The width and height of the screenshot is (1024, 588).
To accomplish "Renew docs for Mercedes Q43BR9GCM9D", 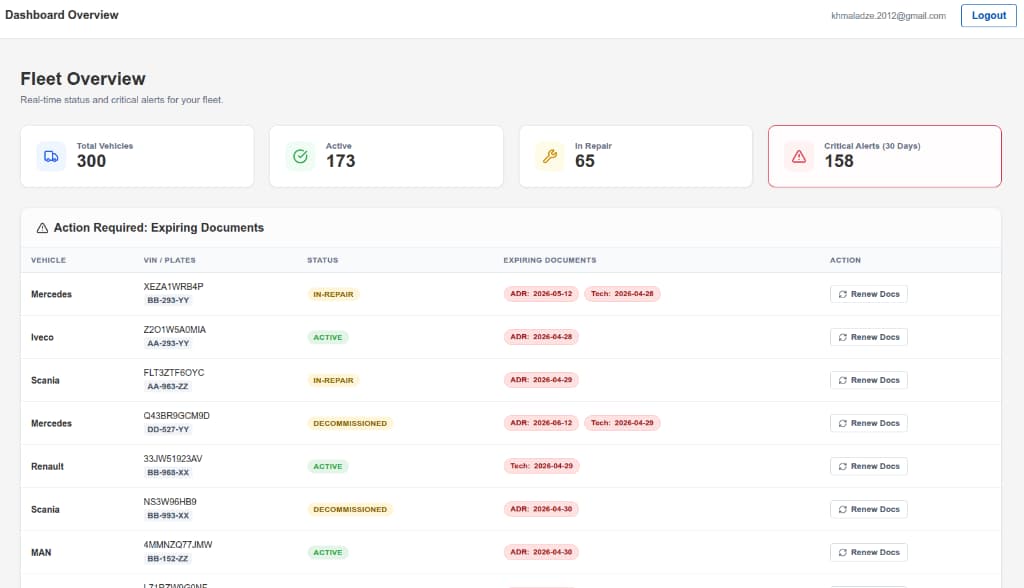I will point(869,423).
